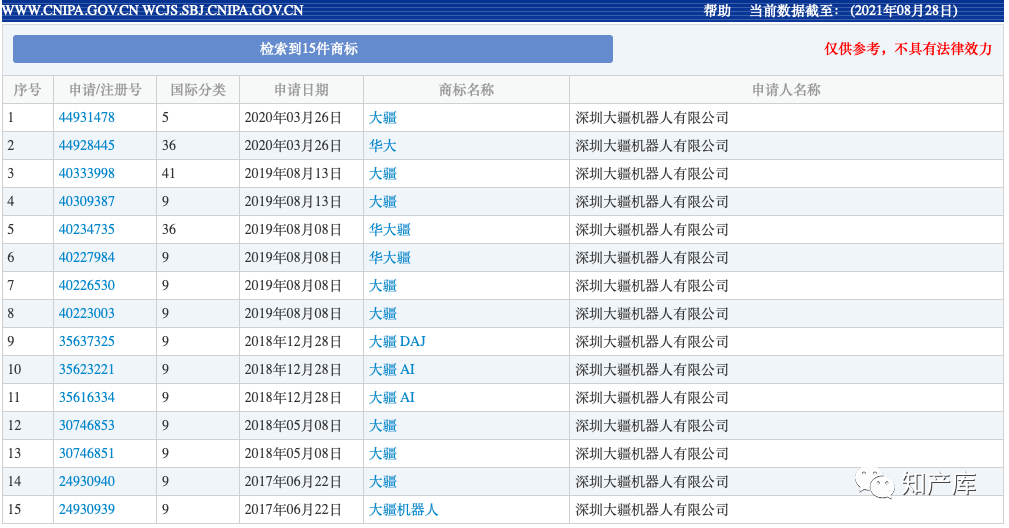Open the 帮助 help menu item

(717, 11)
